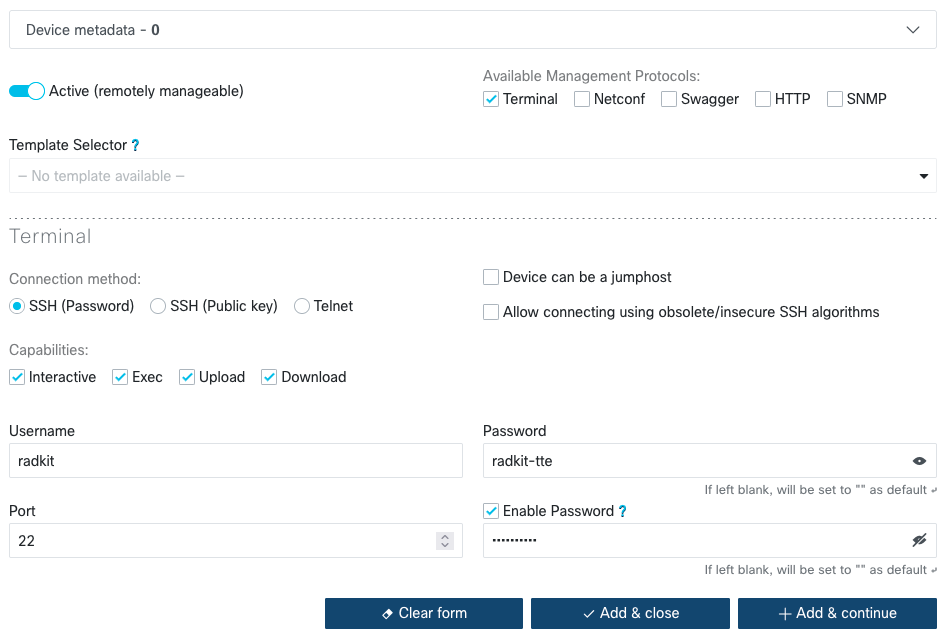The image size is (951, 644).
Task: Hide the Password field text via eye icon
Action: pos(919,461)
